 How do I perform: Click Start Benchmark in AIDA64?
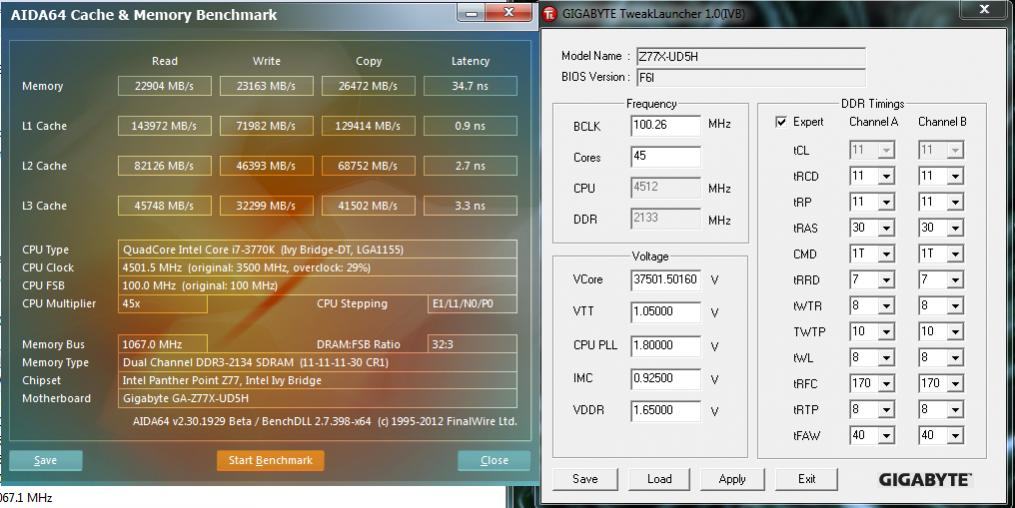click(271, 460)
